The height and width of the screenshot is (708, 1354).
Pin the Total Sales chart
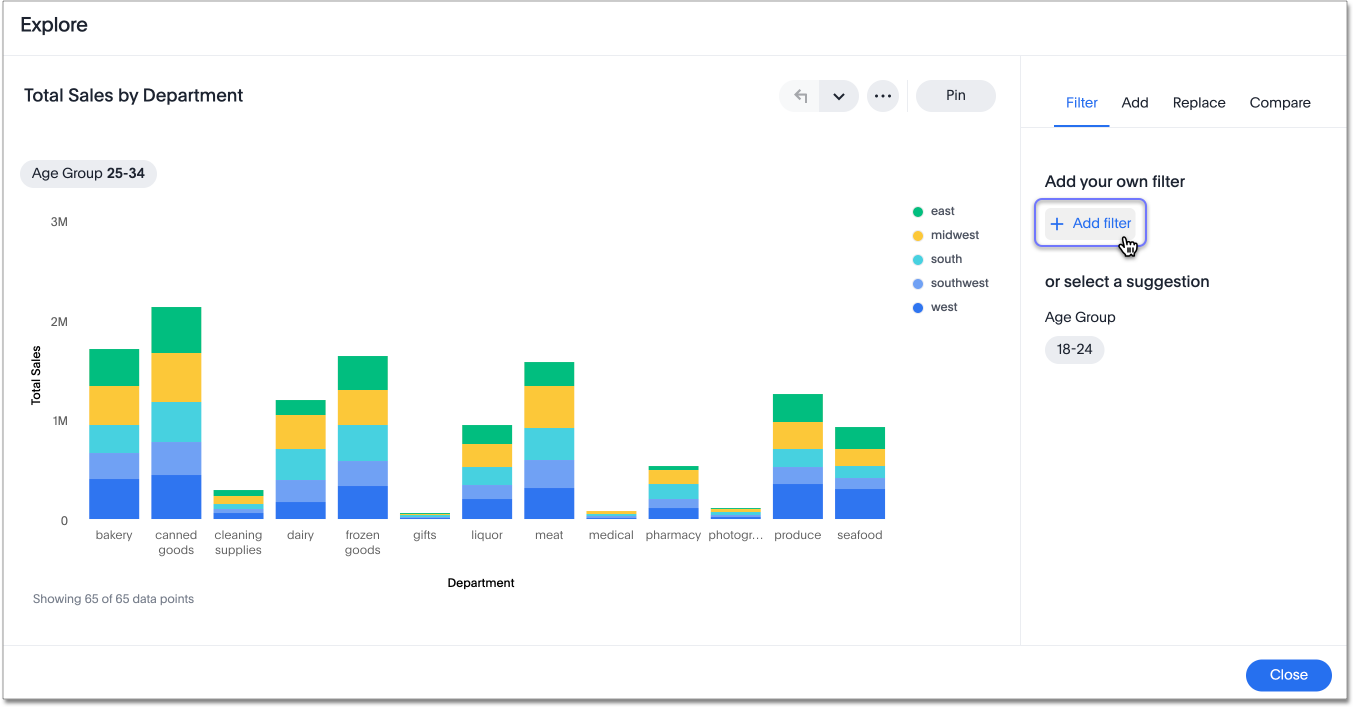955,96
